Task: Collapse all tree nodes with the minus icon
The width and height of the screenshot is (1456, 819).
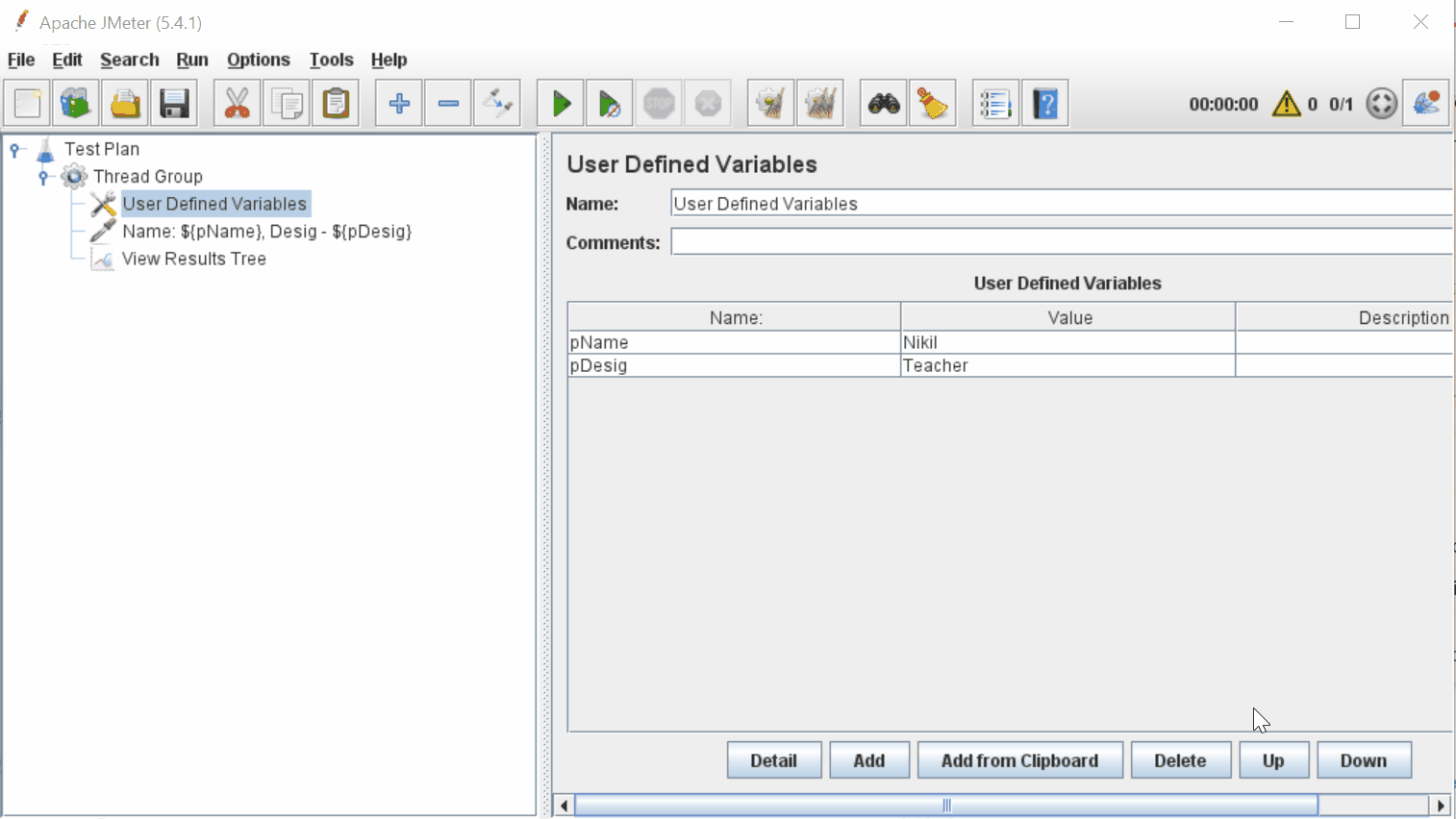Action: coord(447,103)
